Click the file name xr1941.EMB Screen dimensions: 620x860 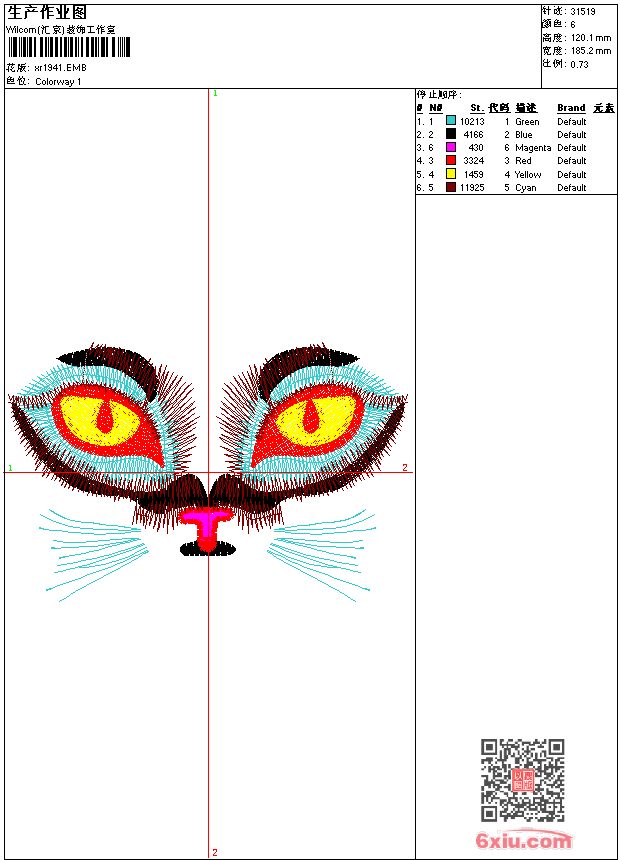(x=60, y=68)
